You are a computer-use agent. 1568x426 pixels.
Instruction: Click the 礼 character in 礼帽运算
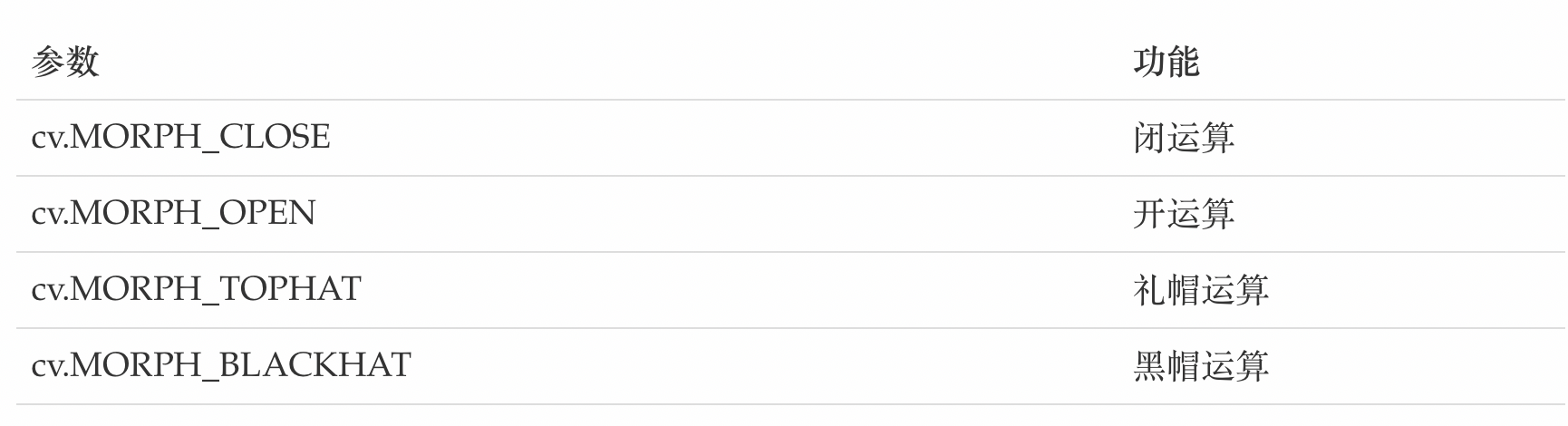pos(1149,291)
